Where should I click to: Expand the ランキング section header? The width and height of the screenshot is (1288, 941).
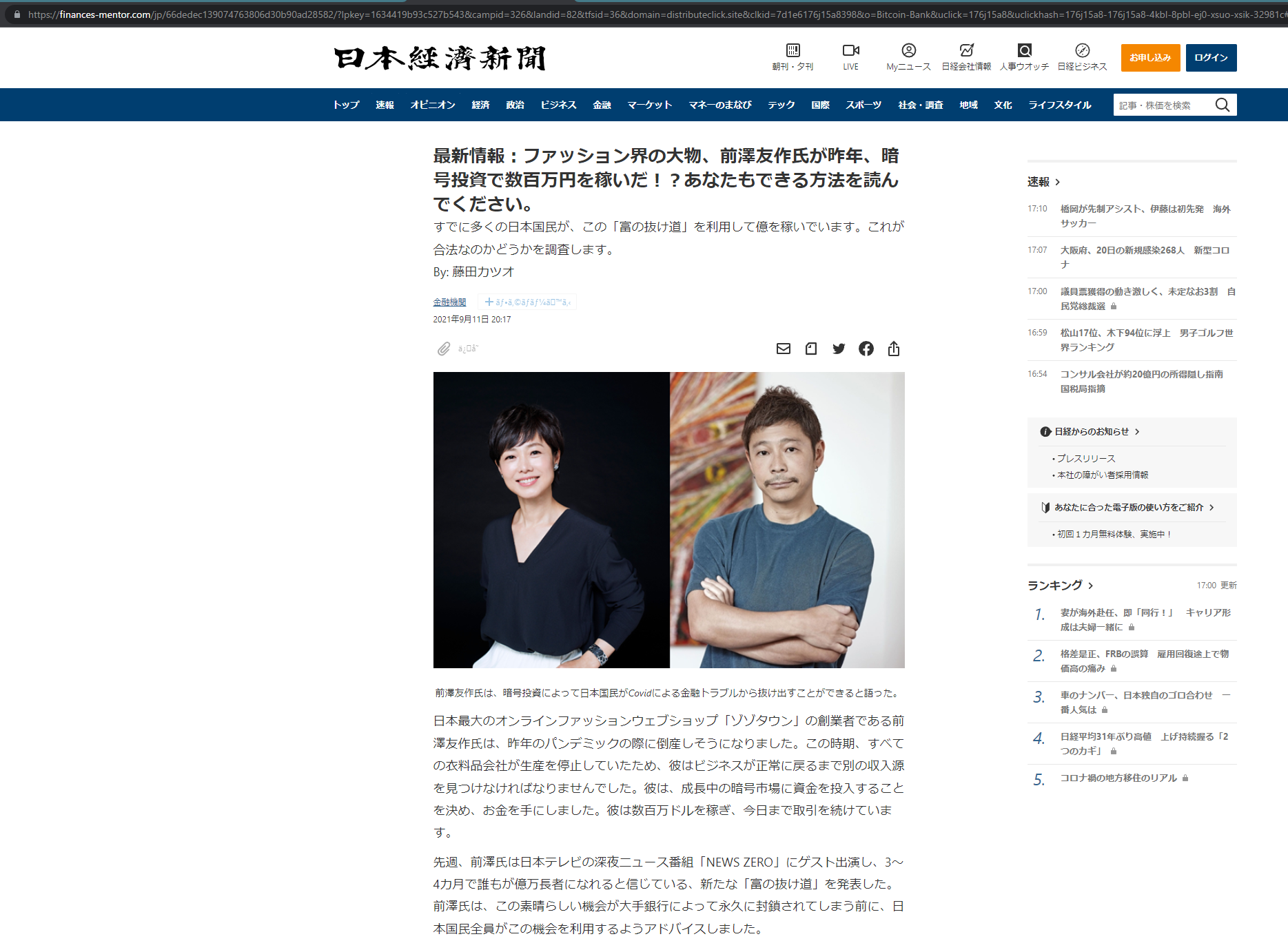pyautogui.click(x=1060, y=586)
